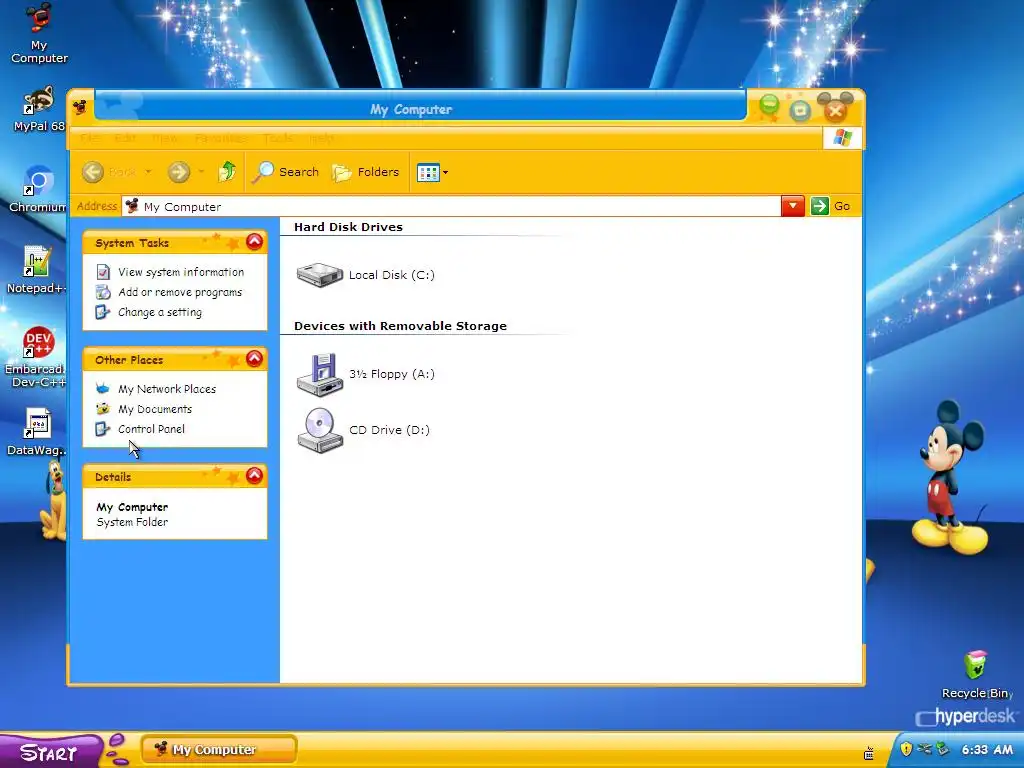Open the View menu

tap(165, 138)
